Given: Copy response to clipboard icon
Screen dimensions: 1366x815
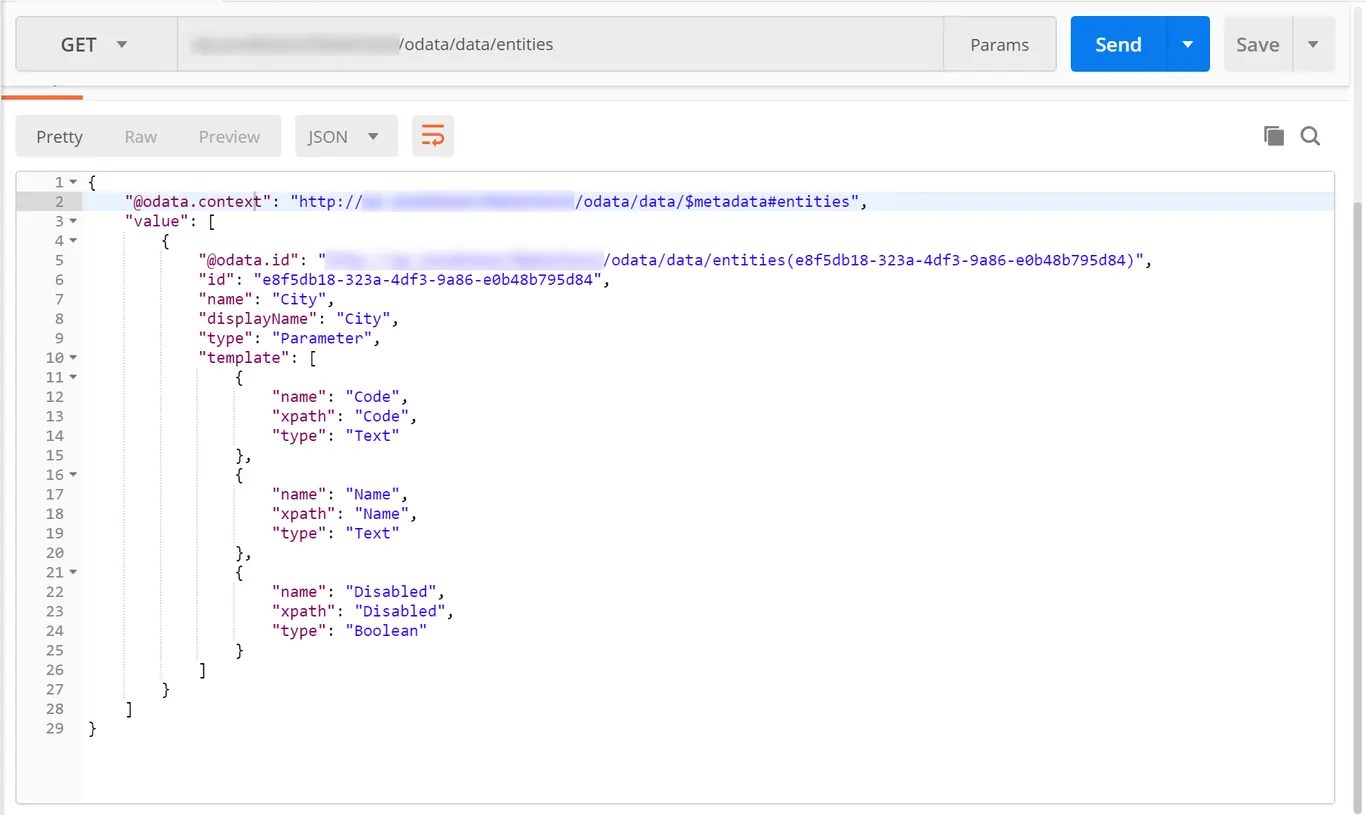Looking at the screenshot, I should click(x=1273, y=136).
